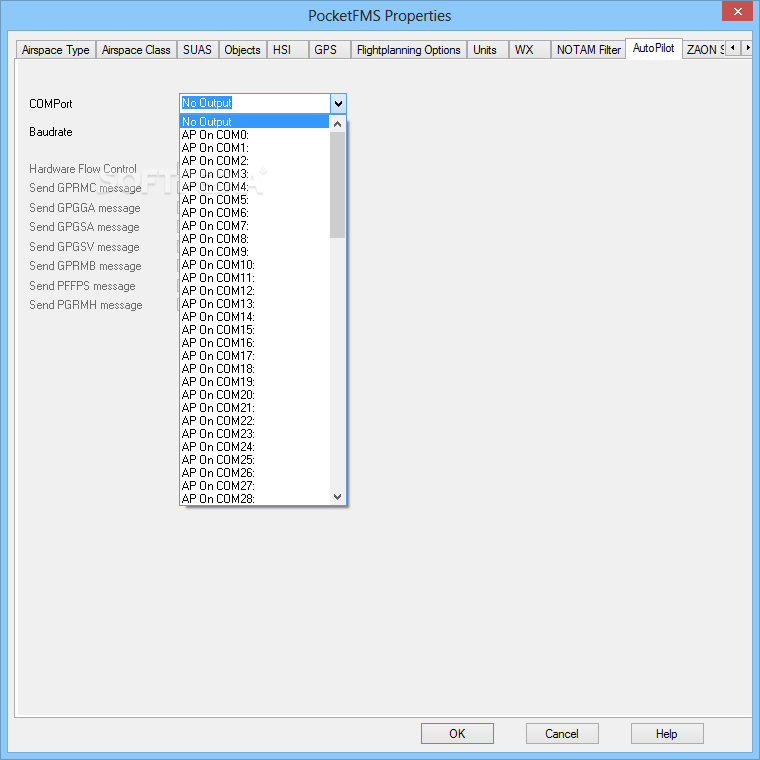Switch to the Airspace Type tab
This screenshot has height=760, width=760.
pos(56,50)
